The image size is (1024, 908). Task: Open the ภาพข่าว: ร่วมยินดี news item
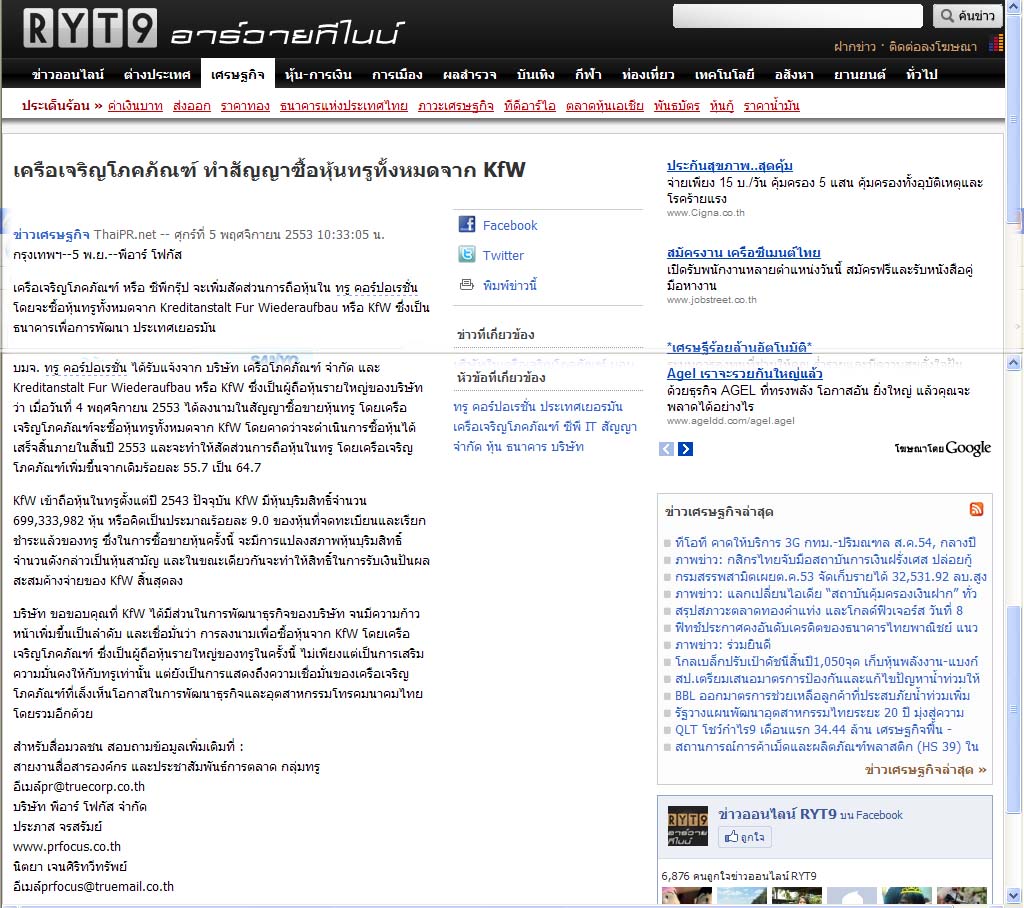[x=723, y=644]
